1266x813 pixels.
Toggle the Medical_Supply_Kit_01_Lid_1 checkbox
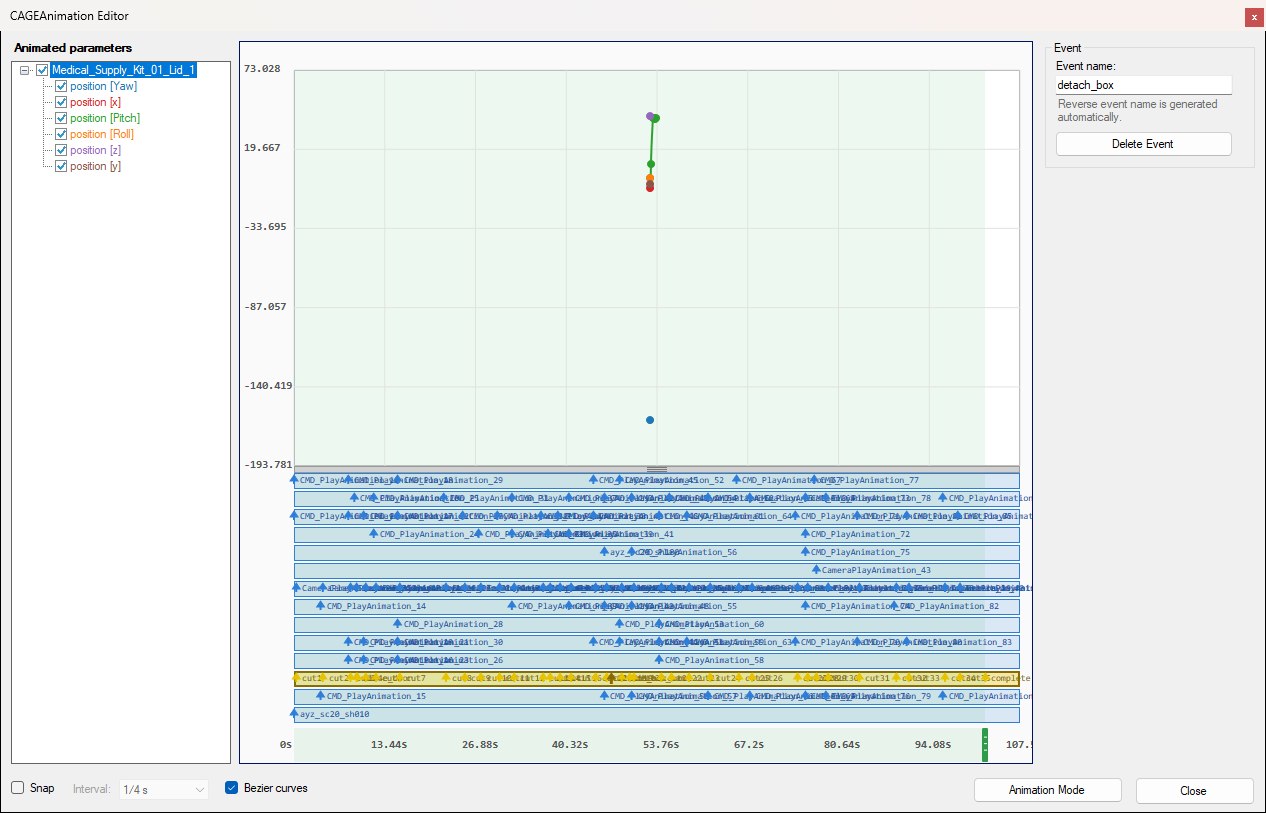tap(42, 70)
